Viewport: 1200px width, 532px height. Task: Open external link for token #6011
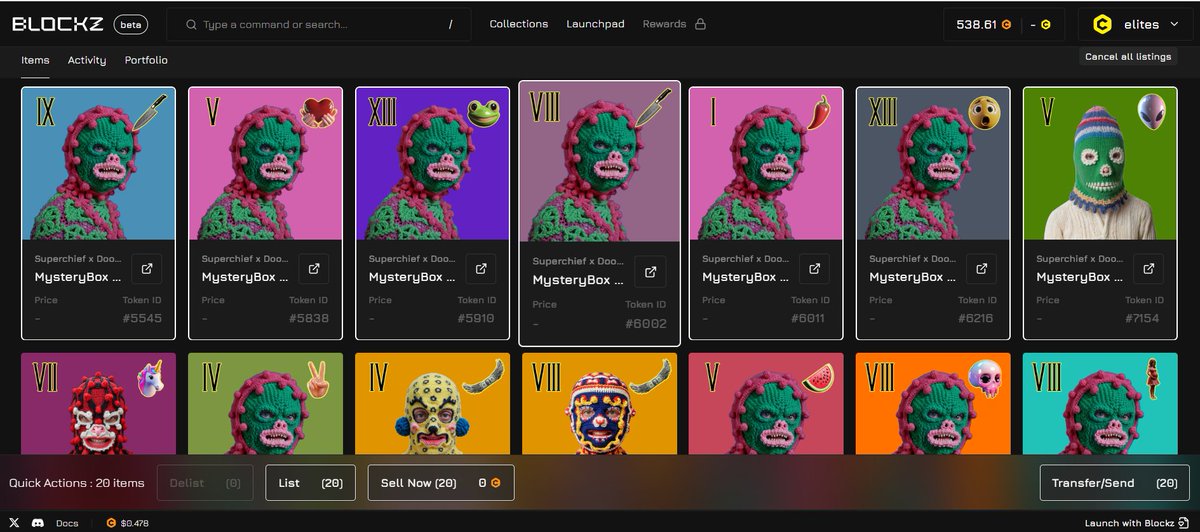click(814, 268)
